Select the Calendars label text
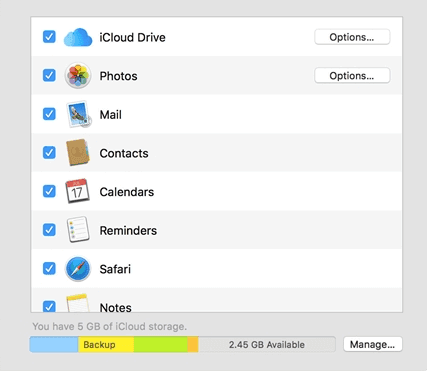427x371 pixels. [127, 192]
